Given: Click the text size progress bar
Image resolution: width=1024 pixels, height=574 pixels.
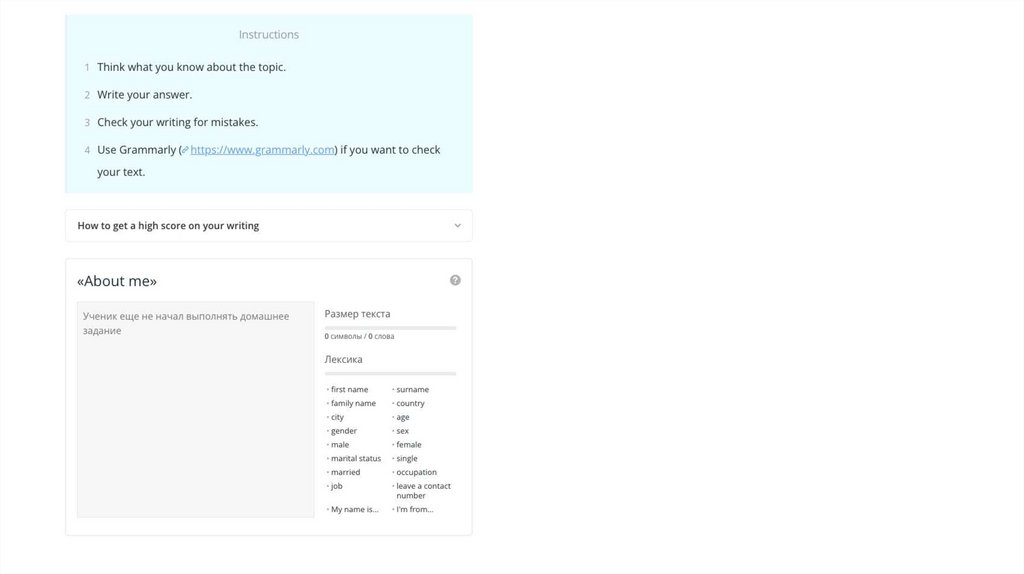Looking at the screenshot, I should (x=390, y=328).
